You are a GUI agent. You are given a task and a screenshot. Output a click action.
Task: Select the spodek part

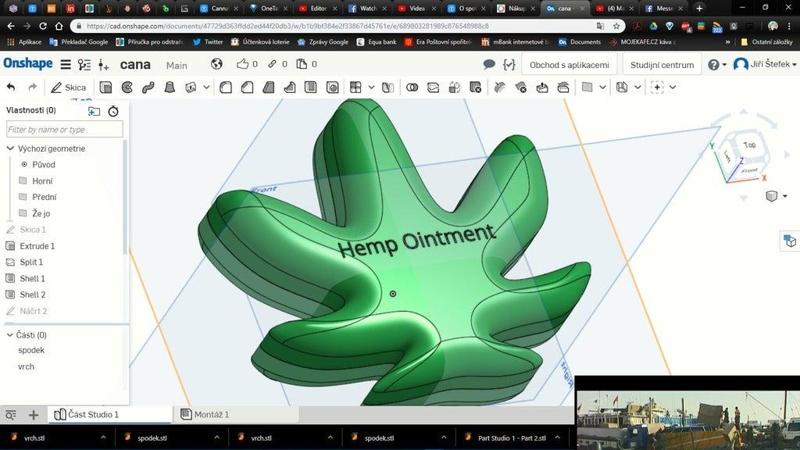tap(31, 350)
